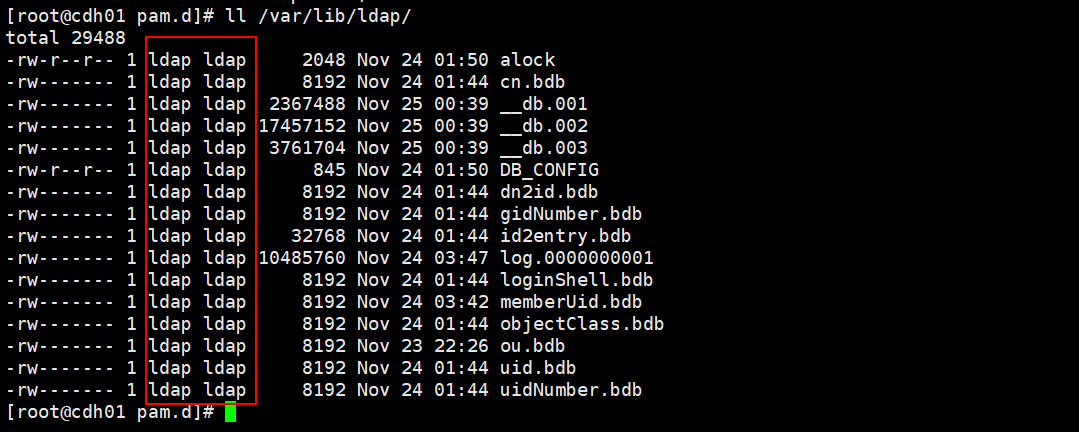Click the ou.bdb filename
This screenshot has width=1079, height=432.
click(532, 346)
